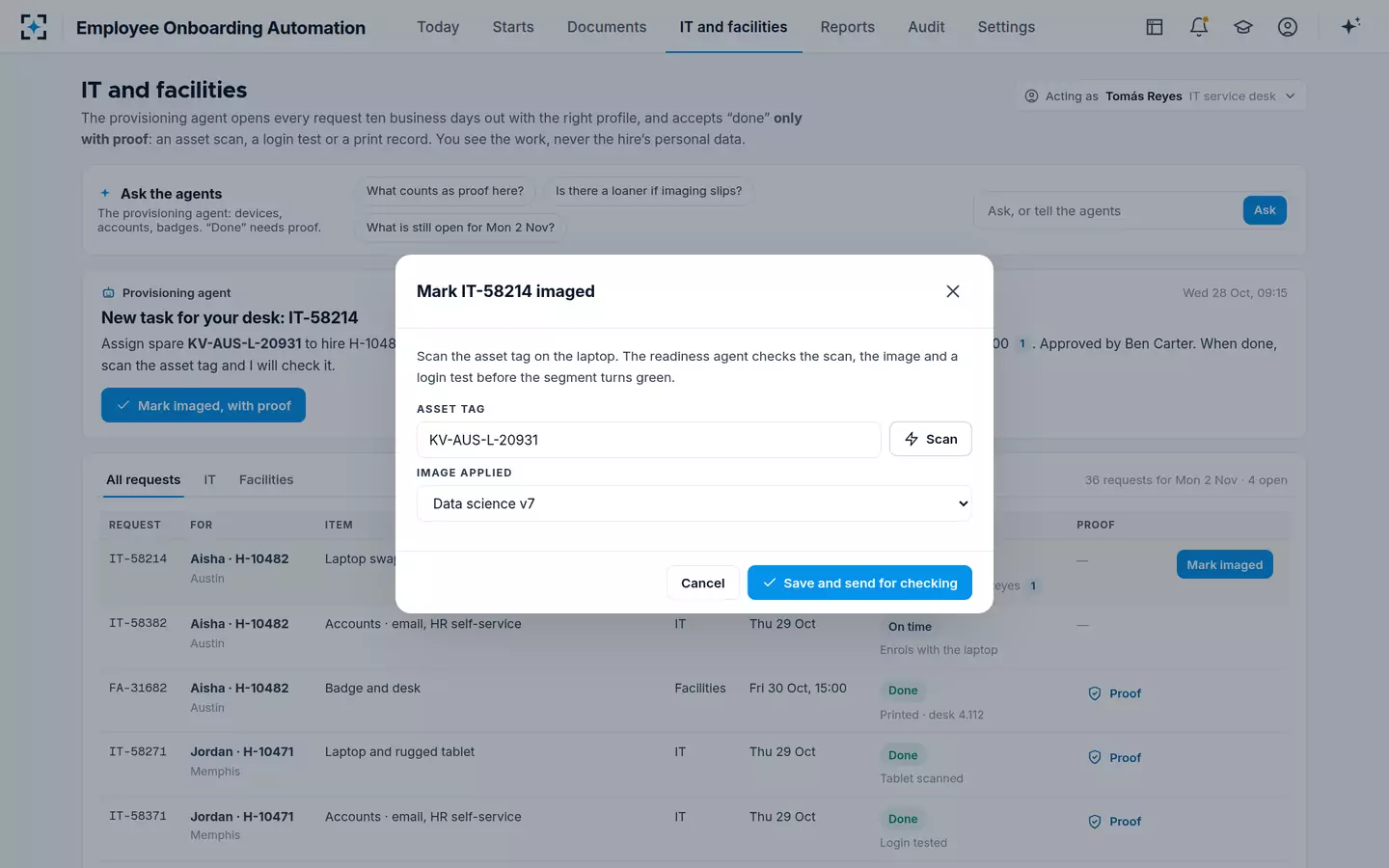
Task: Click the Tablet scanned note
Action: tap(921, 778)
